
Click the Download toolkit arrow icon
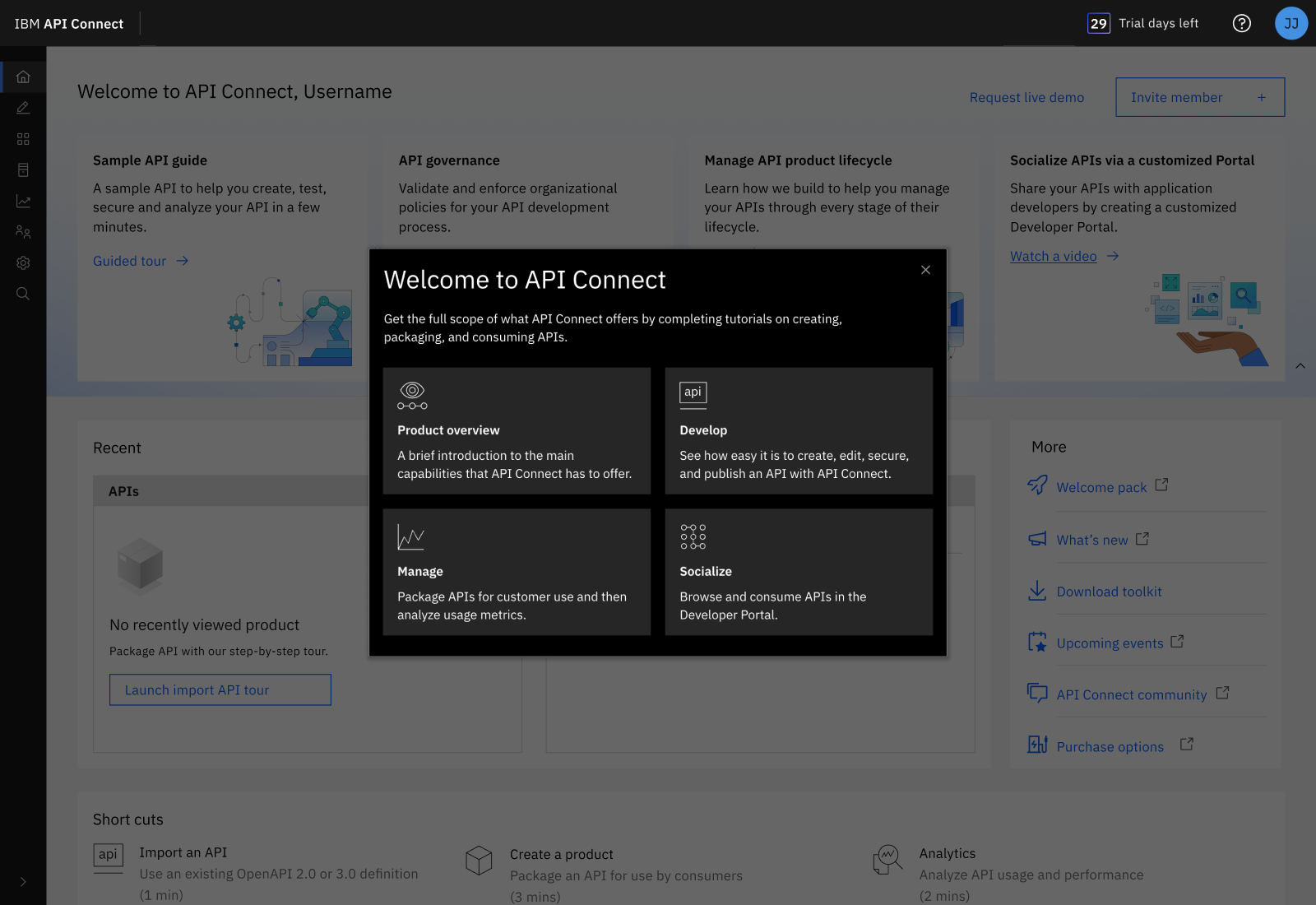point(1037,591)
